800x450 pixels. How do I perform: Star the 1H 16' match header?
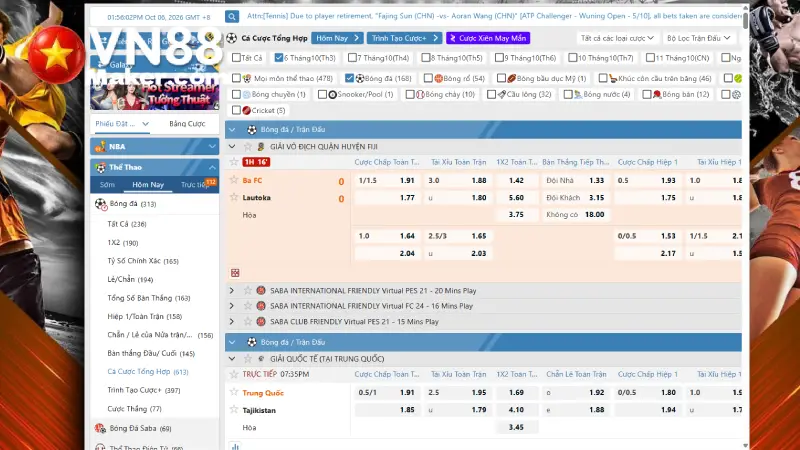pyautogui.click(x=234, y=162)
